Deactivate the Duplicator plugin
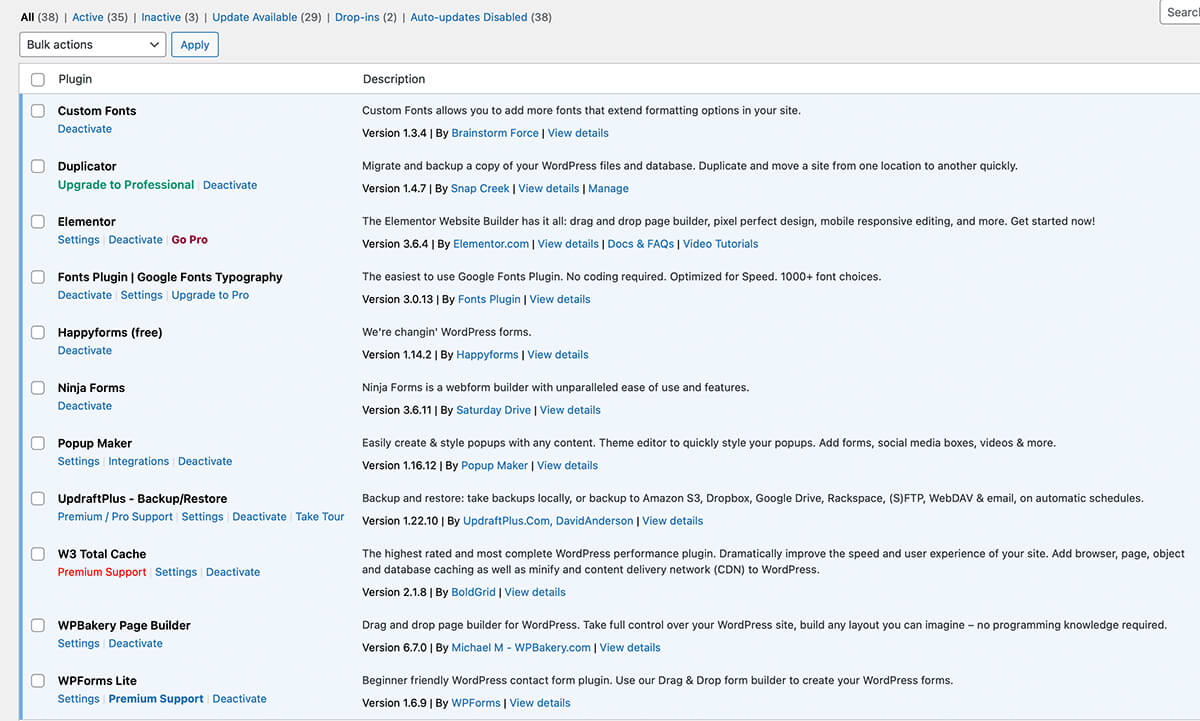Image resolution: width=1200 pixels, height=721 pixels. [x=230, y=185]
